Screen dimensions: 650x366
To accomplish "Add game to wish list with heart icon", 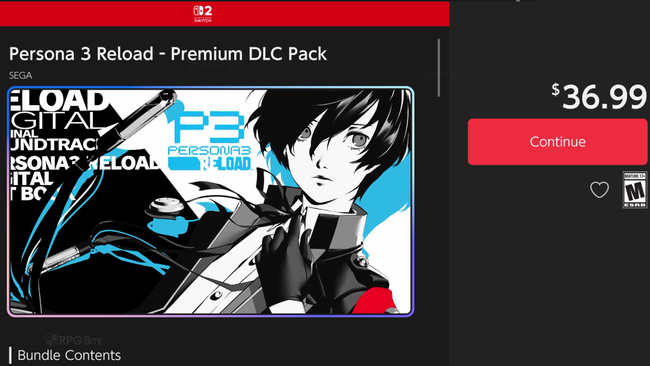I will [x=599, y=190].
